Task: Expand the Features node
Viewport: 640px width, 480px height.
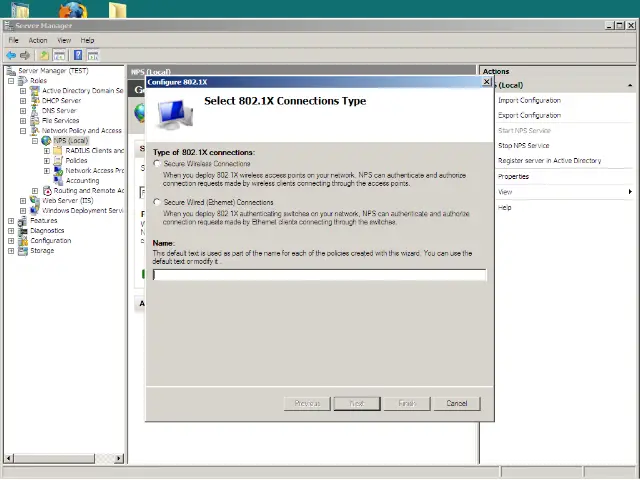Action: point(11,221)
